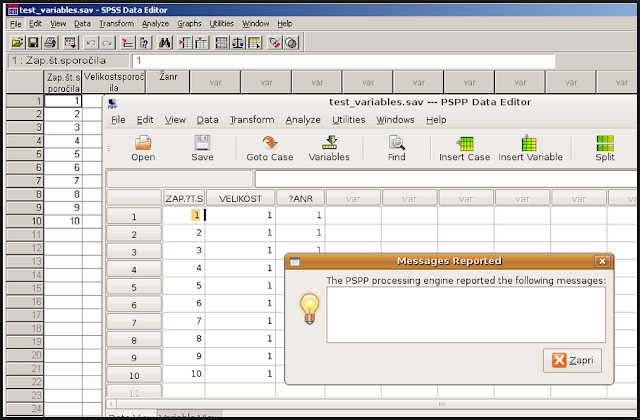Select SPSS column header Velikostsporočila
Viewport: 640px width, 420px height.
[x=114, y=82]
